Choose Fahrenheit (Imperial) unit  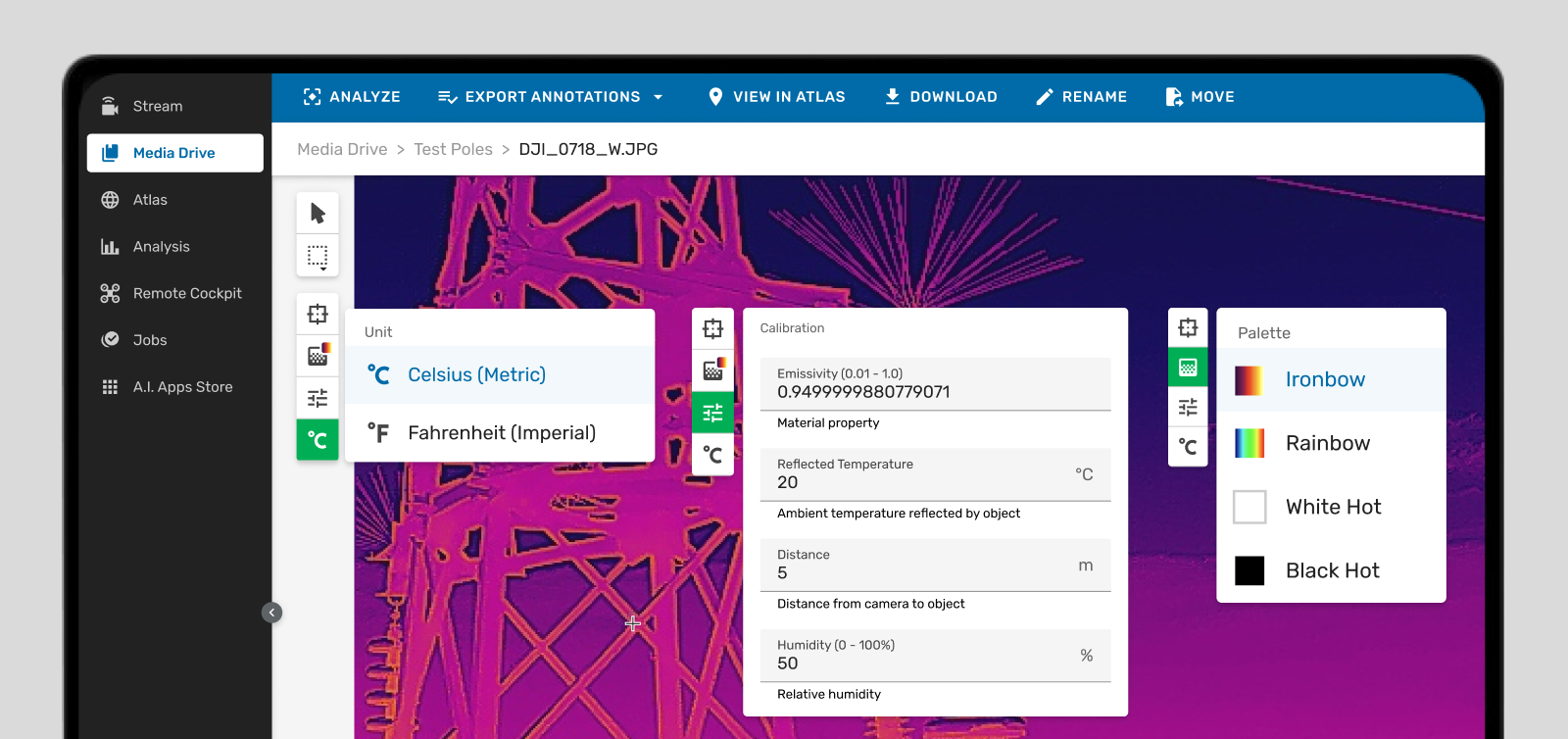click(501, 433)
